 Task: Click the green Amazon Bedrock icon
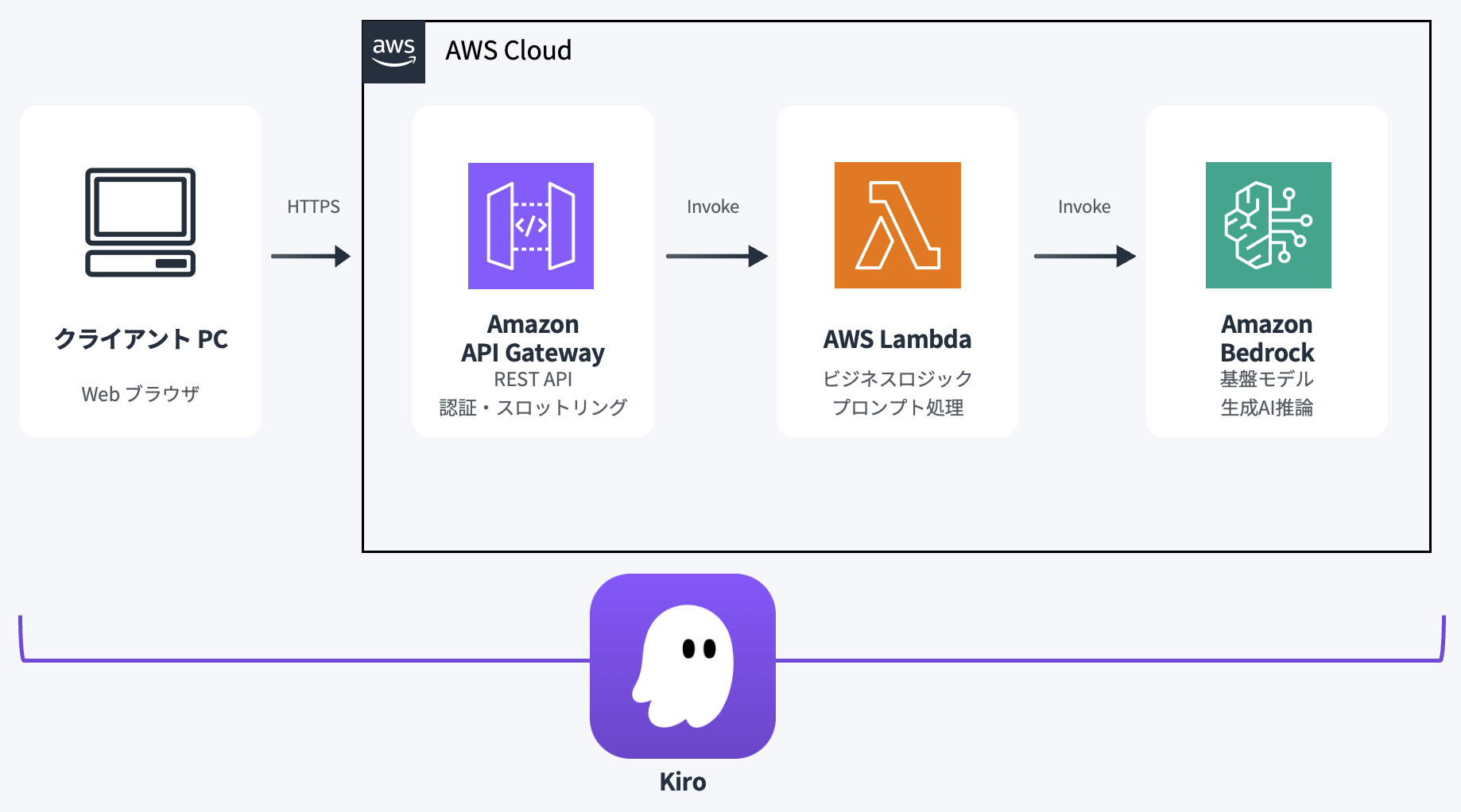(x=1269, y=226)
